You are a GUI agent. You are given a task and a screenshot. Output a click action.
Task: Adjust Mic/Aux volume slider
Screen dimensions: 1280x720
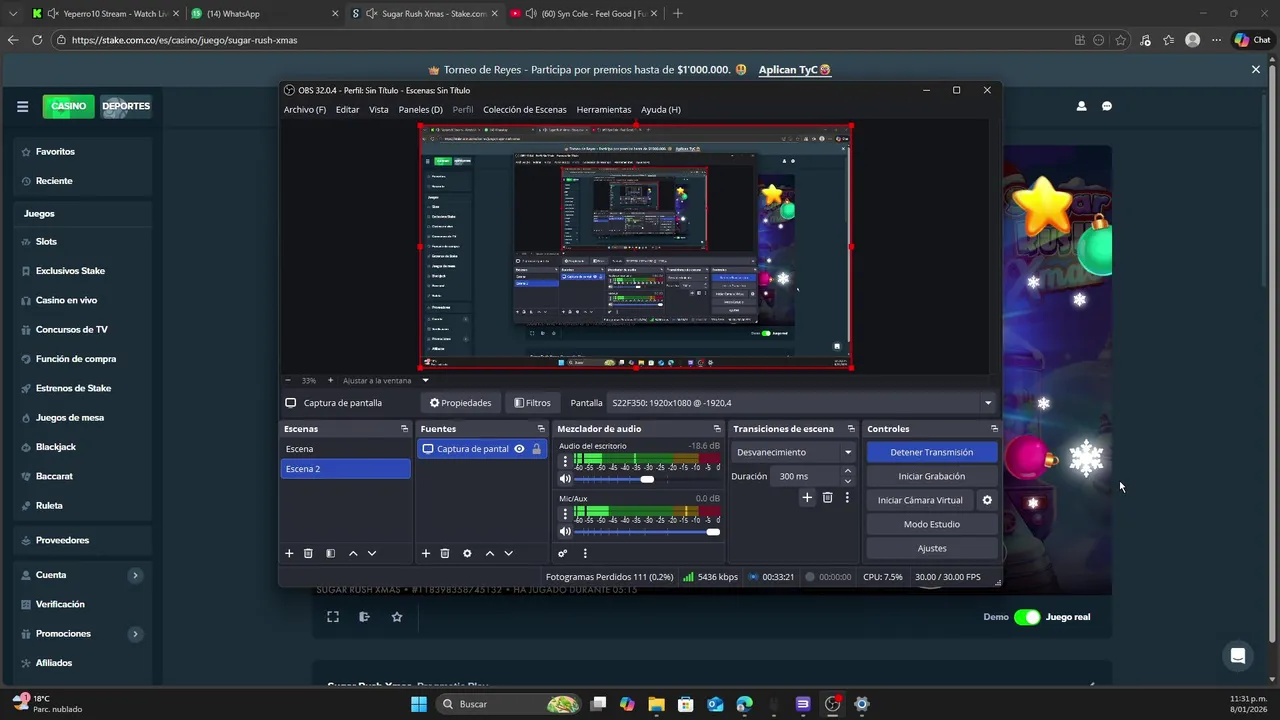pos(647,531)
